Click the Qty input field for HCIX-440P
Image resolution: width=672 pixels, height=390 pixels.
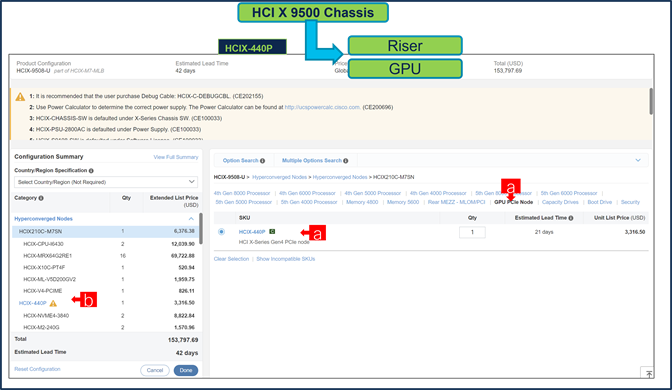tap(472, 232)
